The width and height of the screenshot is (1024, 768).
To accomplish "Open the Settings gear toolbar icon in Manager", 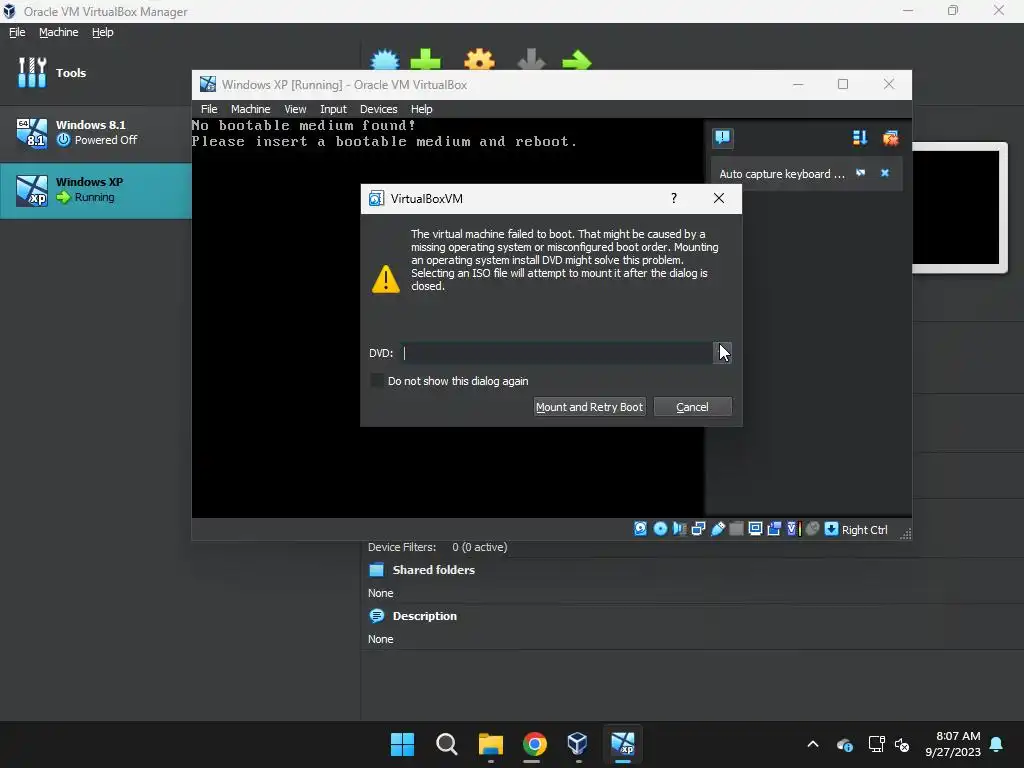I will tap(479, 59).
